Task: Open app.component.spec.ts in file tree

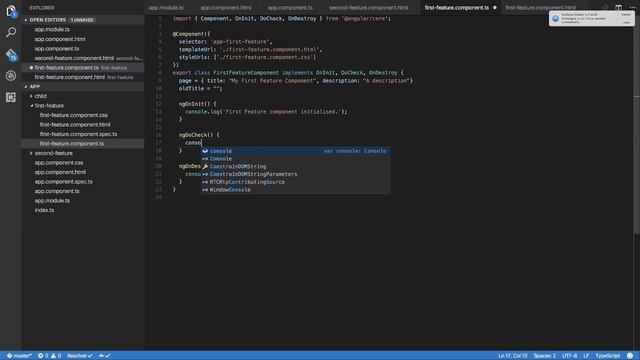Action: coord(82,182)
